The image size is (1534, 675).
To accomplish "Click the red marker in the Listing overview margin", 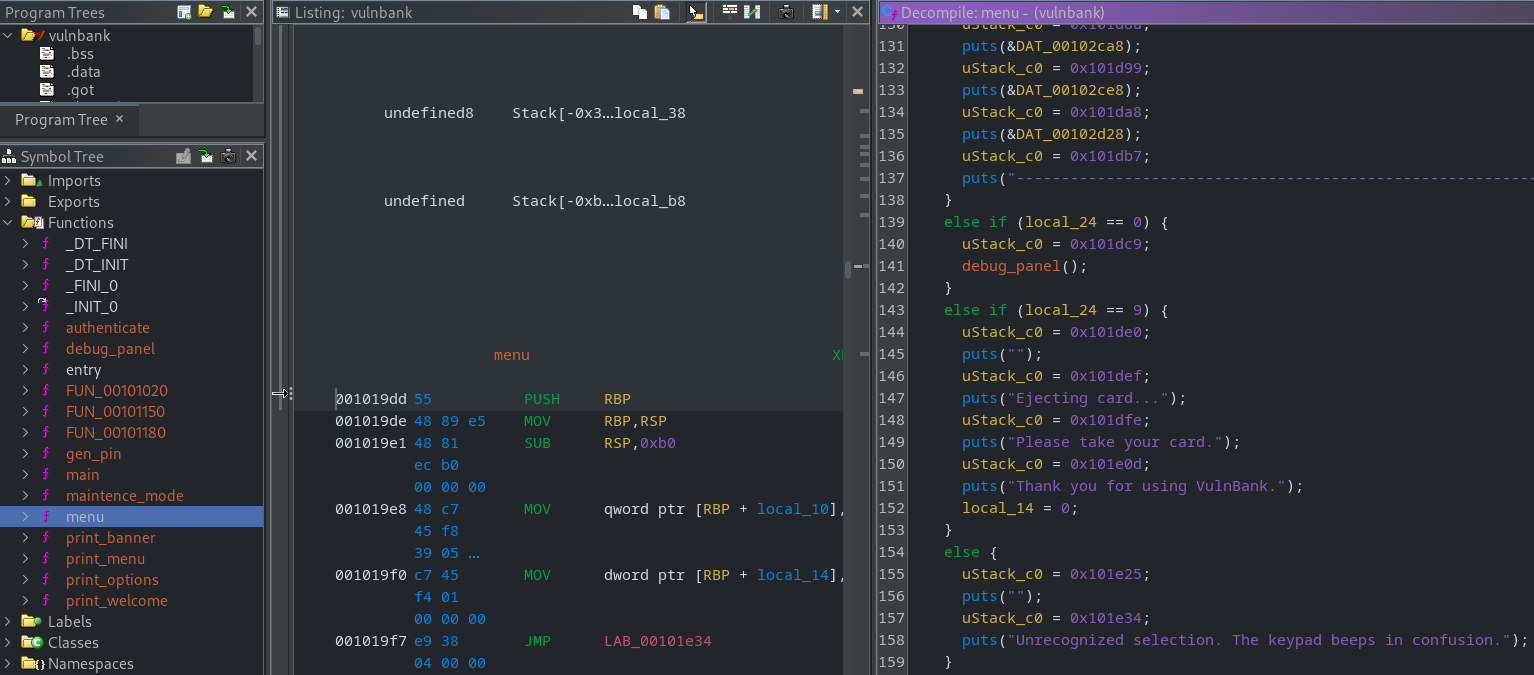I will [x=857, y=90].
